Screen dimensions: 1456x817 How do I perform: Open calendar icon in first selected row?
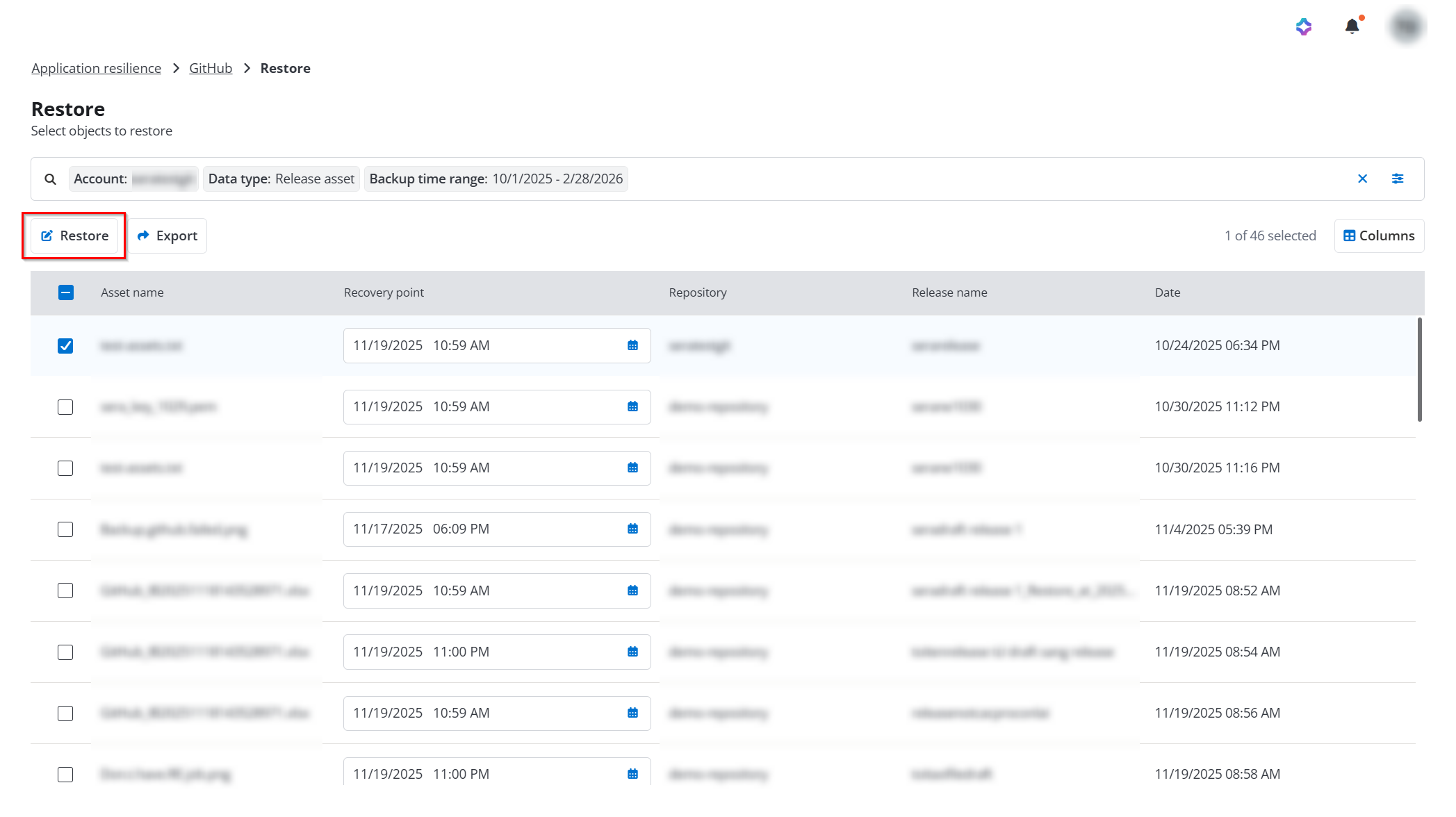click(x=632, y=345)
